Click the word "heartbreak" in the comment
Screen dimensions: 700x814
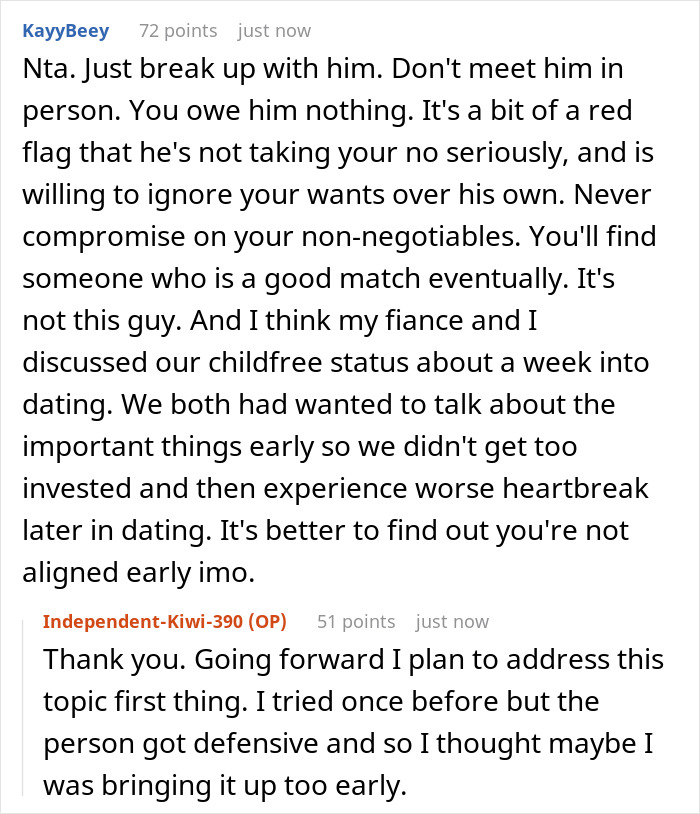[566, 488]
